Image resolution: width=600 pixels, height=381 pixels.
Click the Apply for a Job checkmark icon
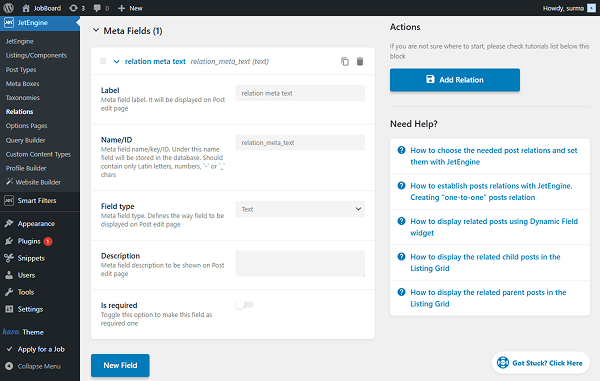click(10, 349)
